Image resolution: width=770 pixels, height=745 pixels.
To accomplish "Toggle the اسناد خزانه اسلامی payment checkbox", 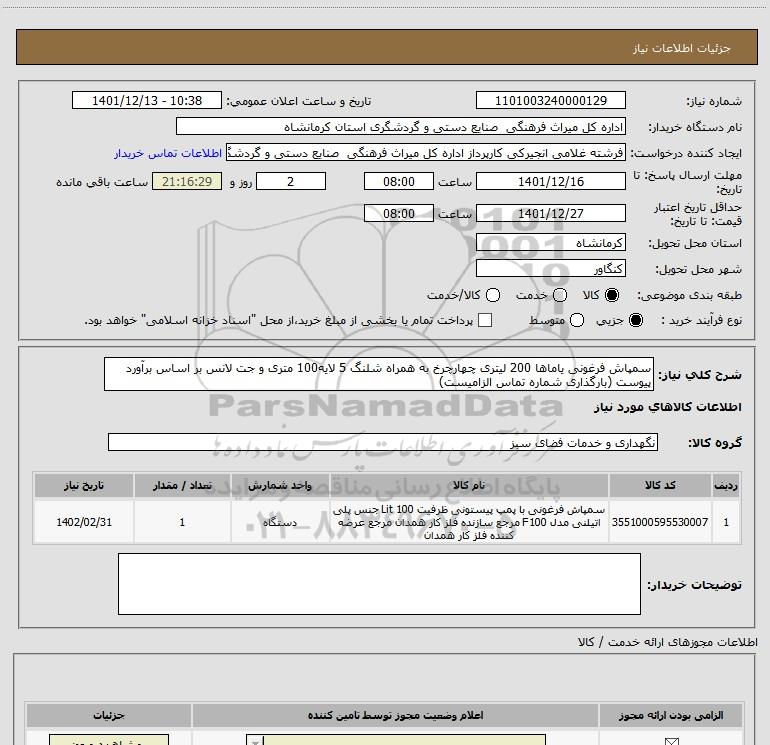I will point(485,320).
